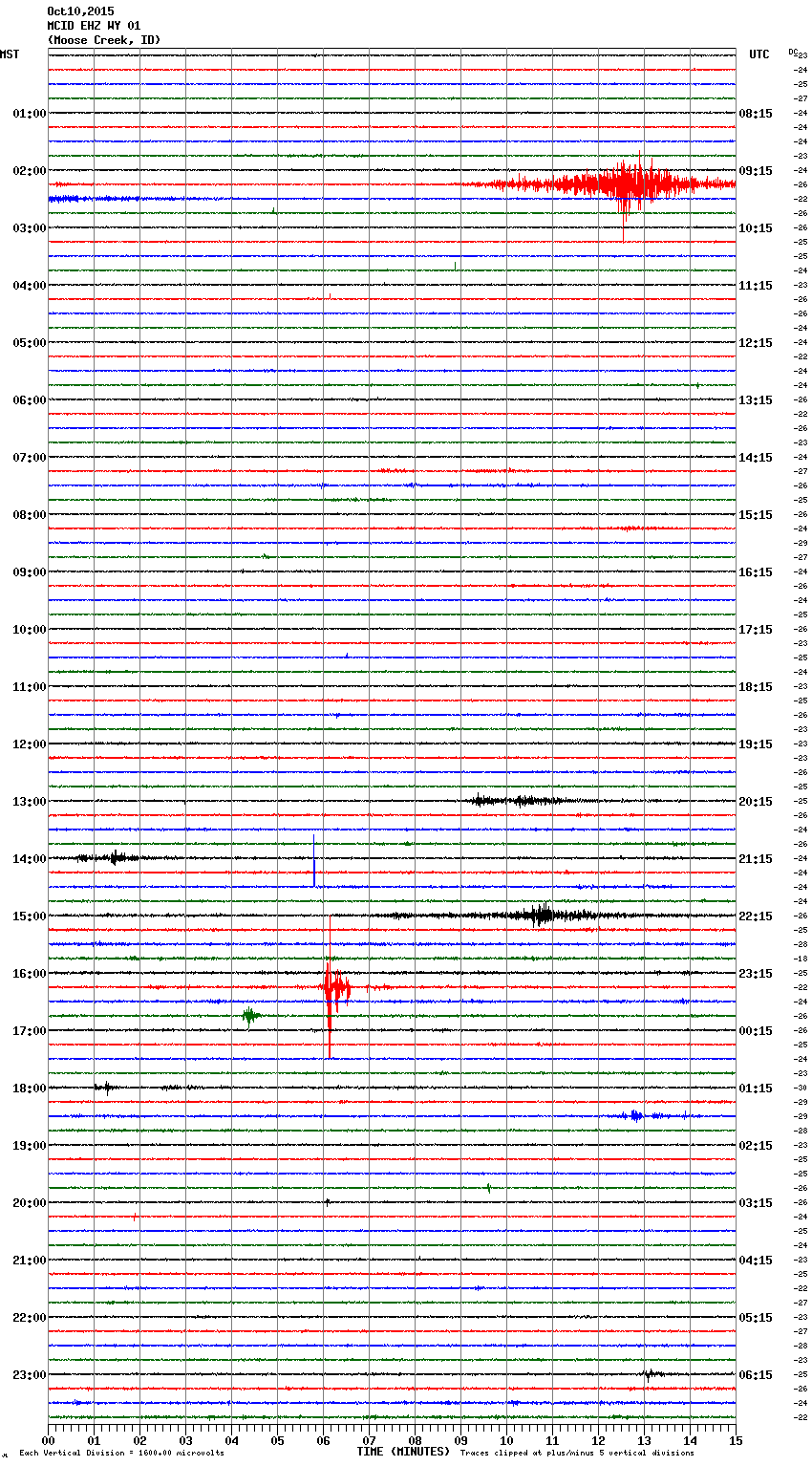Click the "Each Vertical Division = 1600.00 microvolts" note
Viewport: 812px width, 1466px height.
121,1453
